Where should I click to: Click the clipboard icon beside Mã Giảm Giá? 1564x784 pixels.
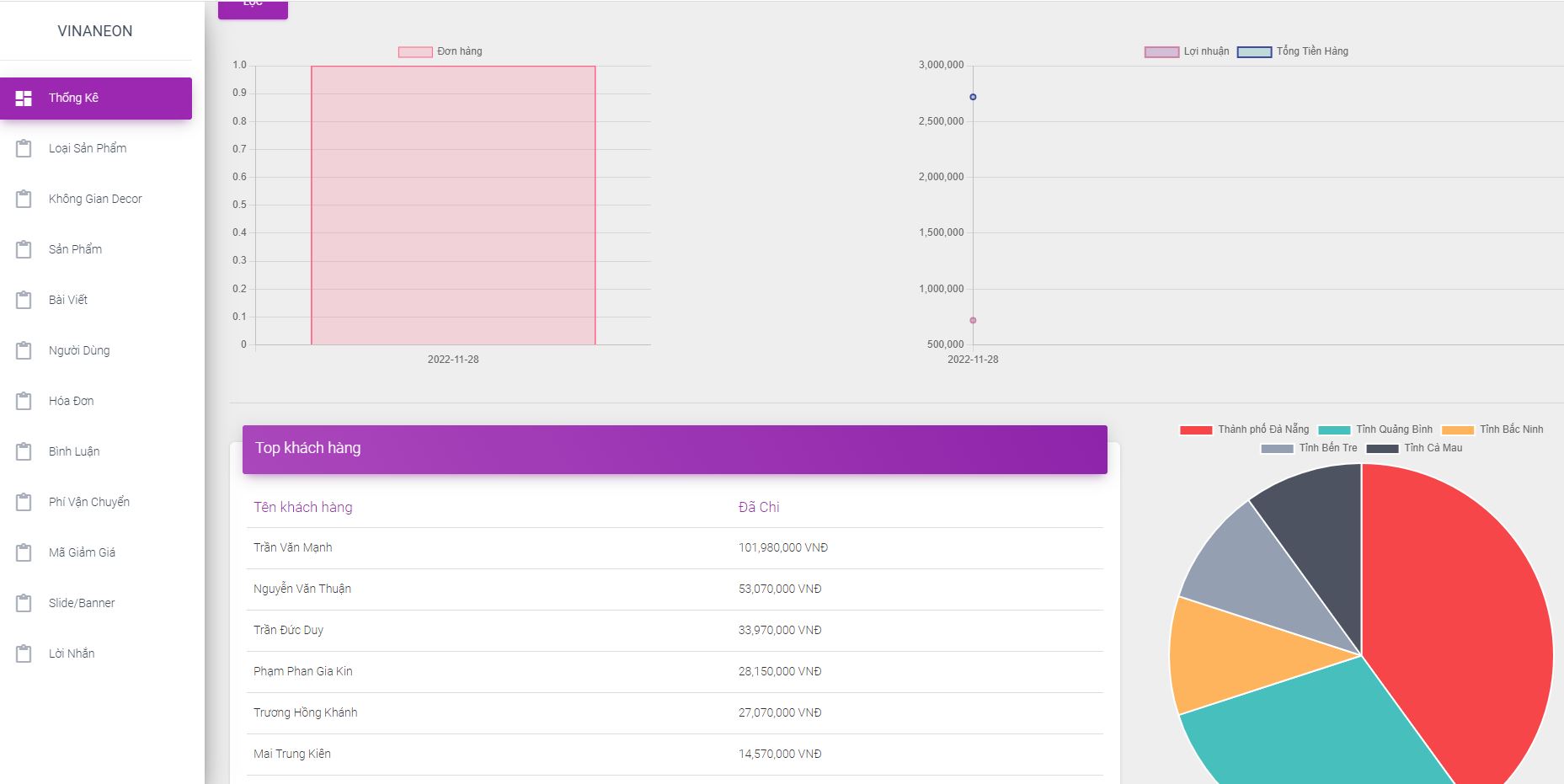click(x=24, y=552)
